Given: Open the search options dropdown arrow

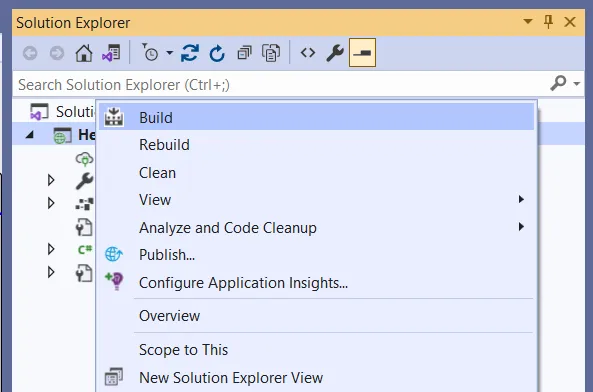Looking at the screenshot, I should [x=577, y=84].
